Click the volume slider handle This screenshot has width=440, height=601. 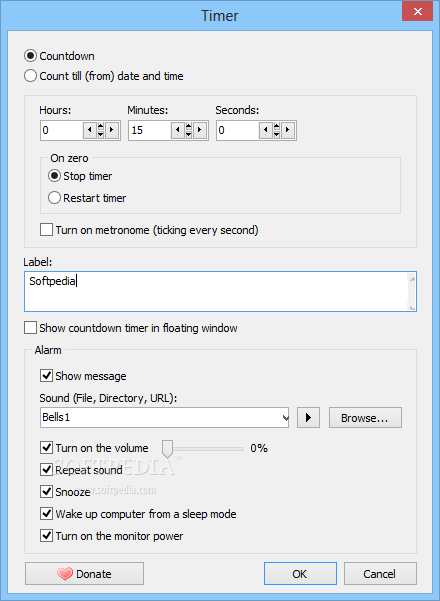[167, 448]
